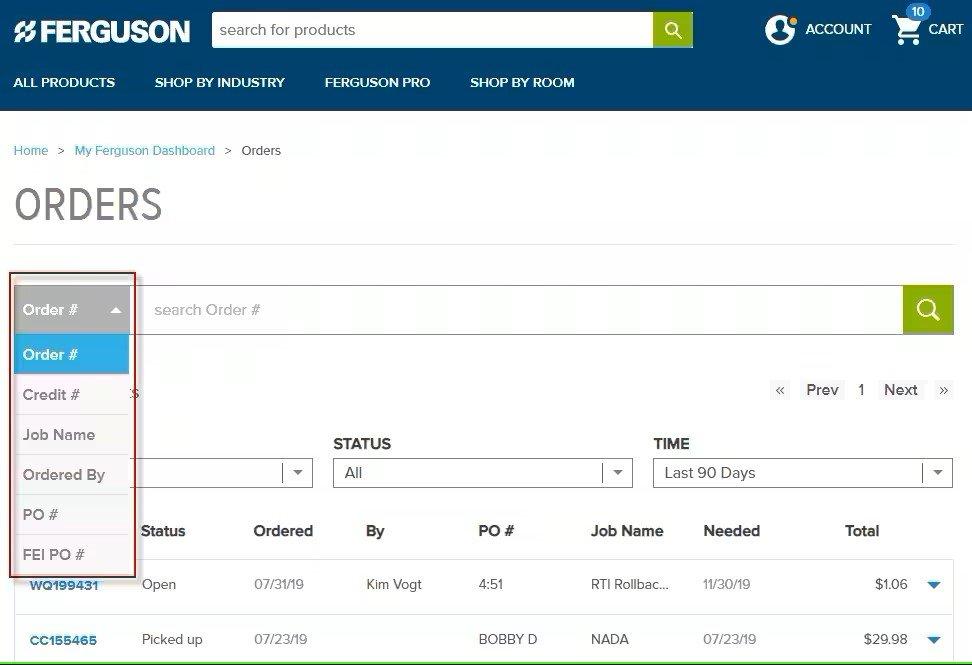
Task: Click the Status column header
Action: tap(163, 531)
